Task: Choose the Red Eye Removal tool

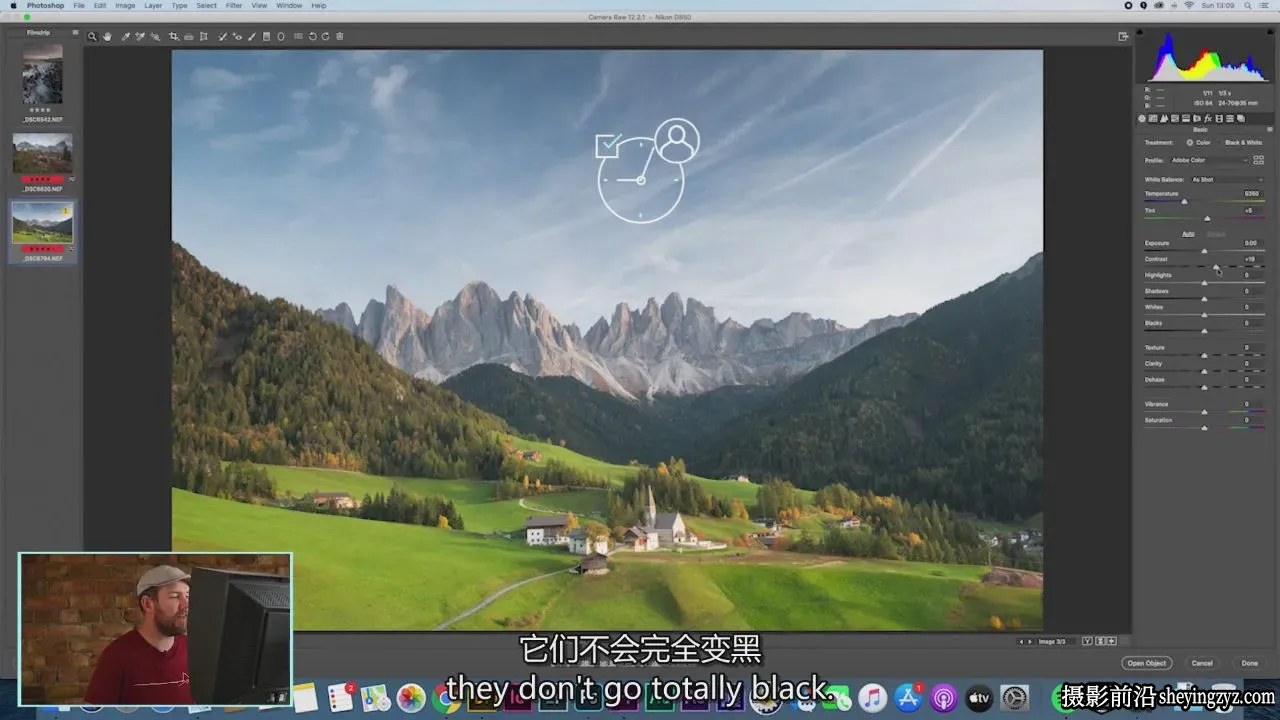Action: tap(236, 36)
